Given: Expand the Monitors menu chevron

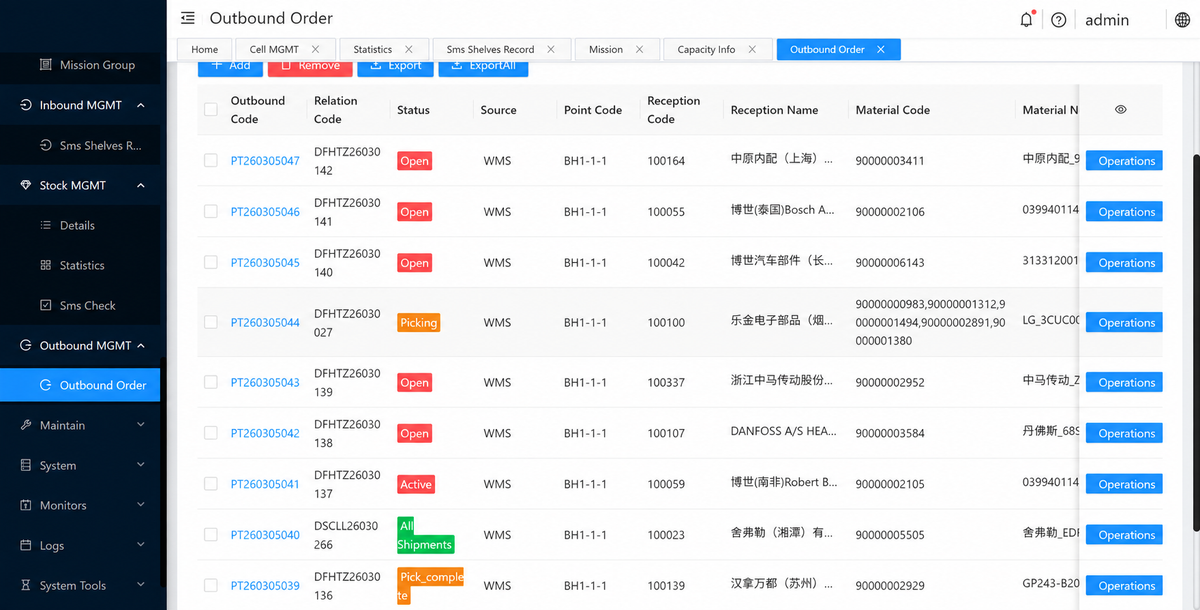Looking at the screenshot, I should (140, 505).
